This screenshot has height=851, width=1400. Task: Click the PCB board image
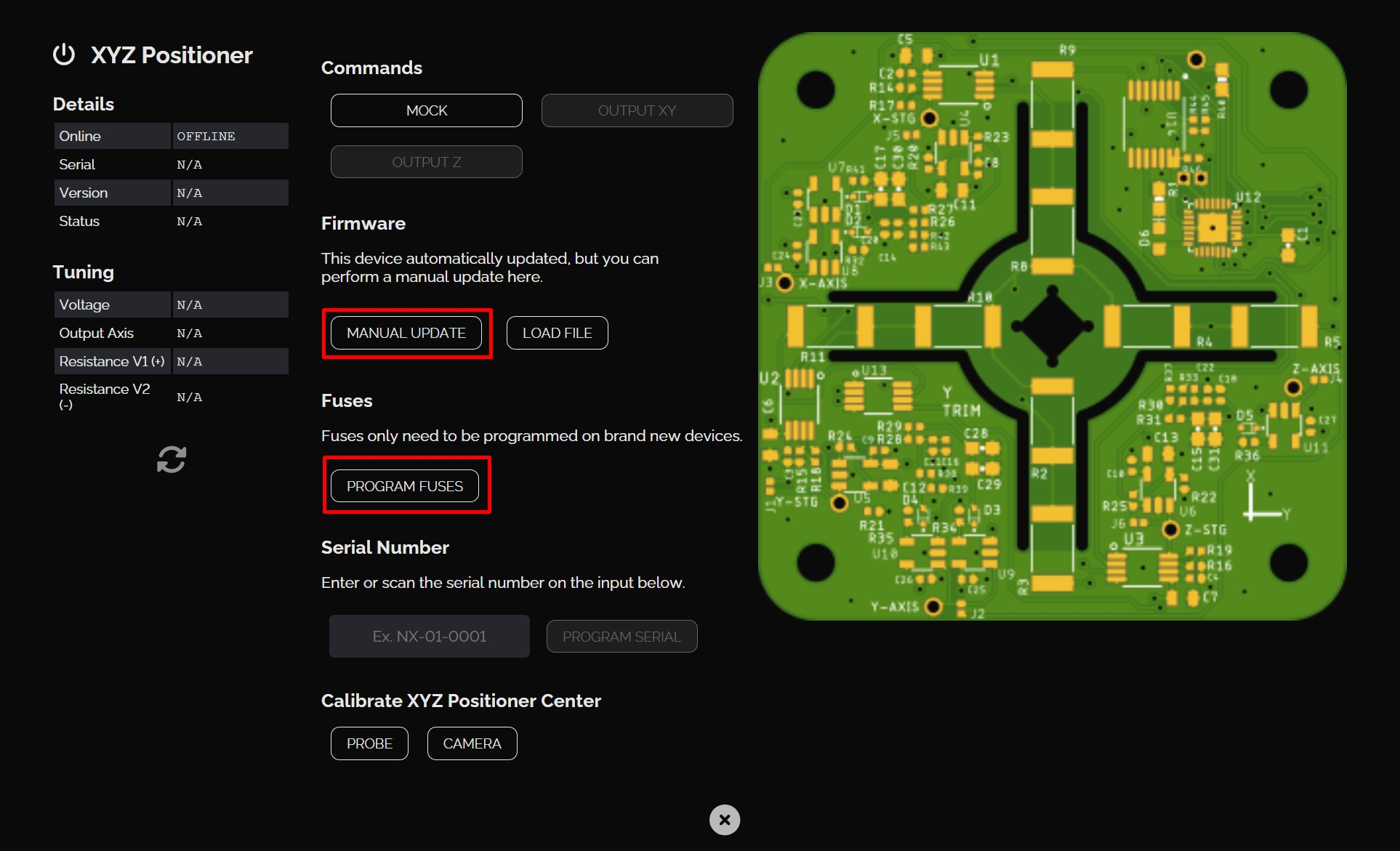pyautogui.click(x=1052, y=326)
